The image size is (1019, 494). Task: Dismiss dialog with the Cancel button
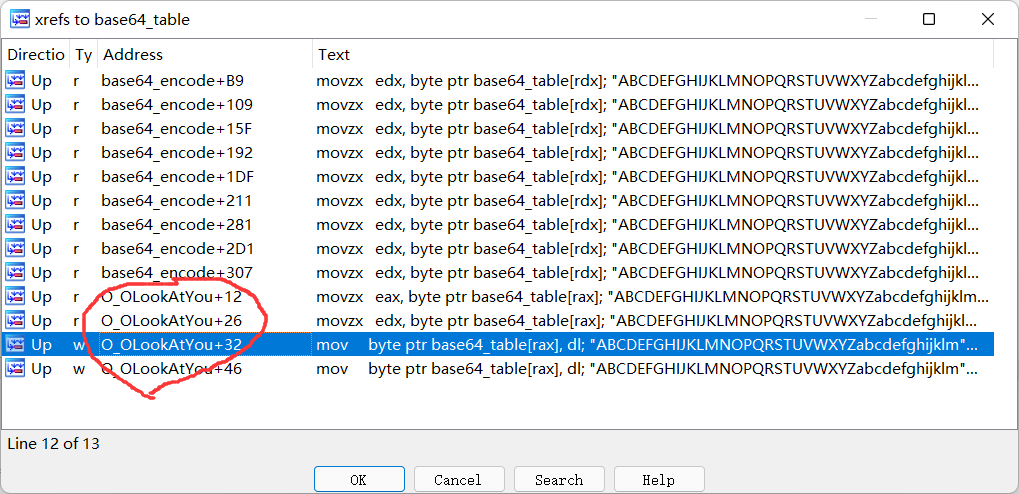click(458, 480)
